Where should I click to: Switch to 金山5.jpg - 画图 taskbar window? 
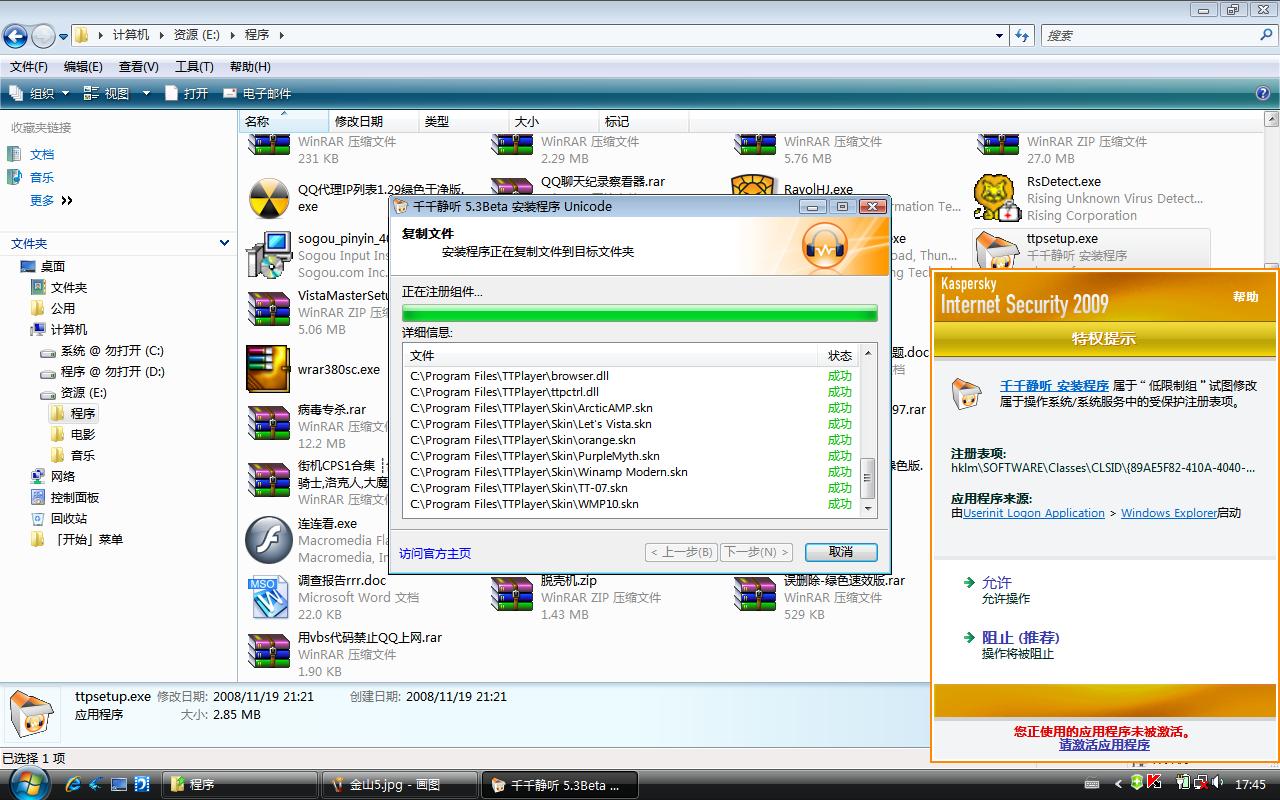(x=399, y=785)
